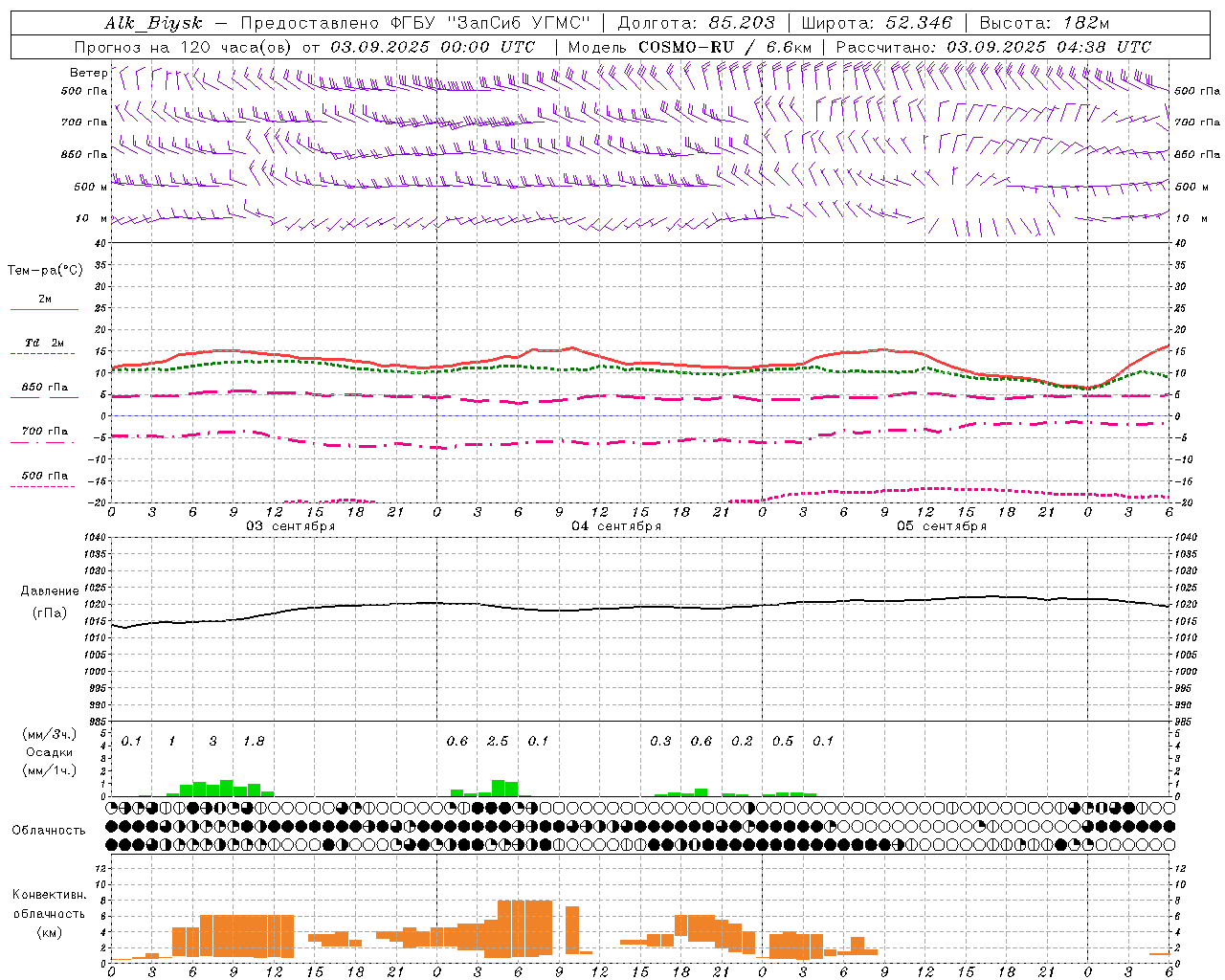Click the 2.5 precipitation value

coord(498,742)
